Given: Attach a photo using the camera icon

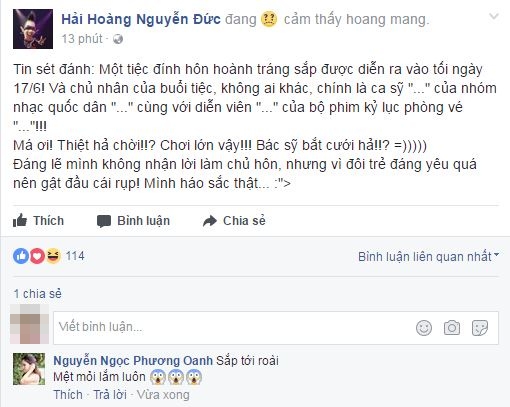Looking at the screenshot, I should click(x=452, y=327).
